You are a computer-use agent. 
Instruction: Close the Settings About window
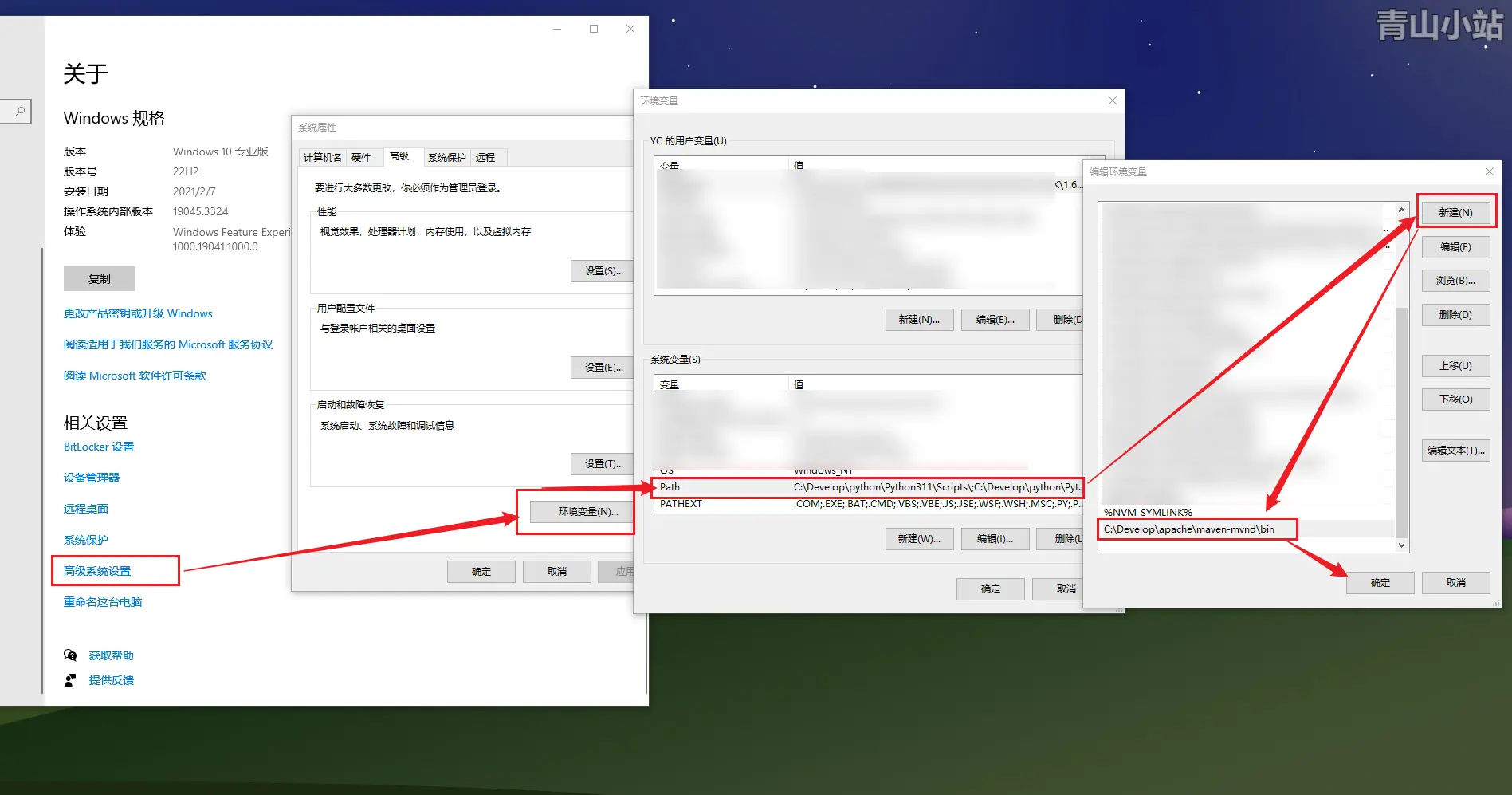pos(630,29)
